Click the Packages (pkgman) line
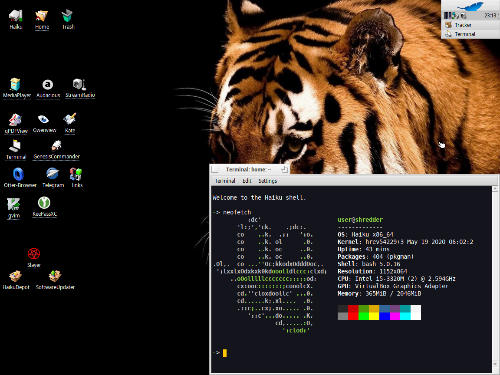 376,257
